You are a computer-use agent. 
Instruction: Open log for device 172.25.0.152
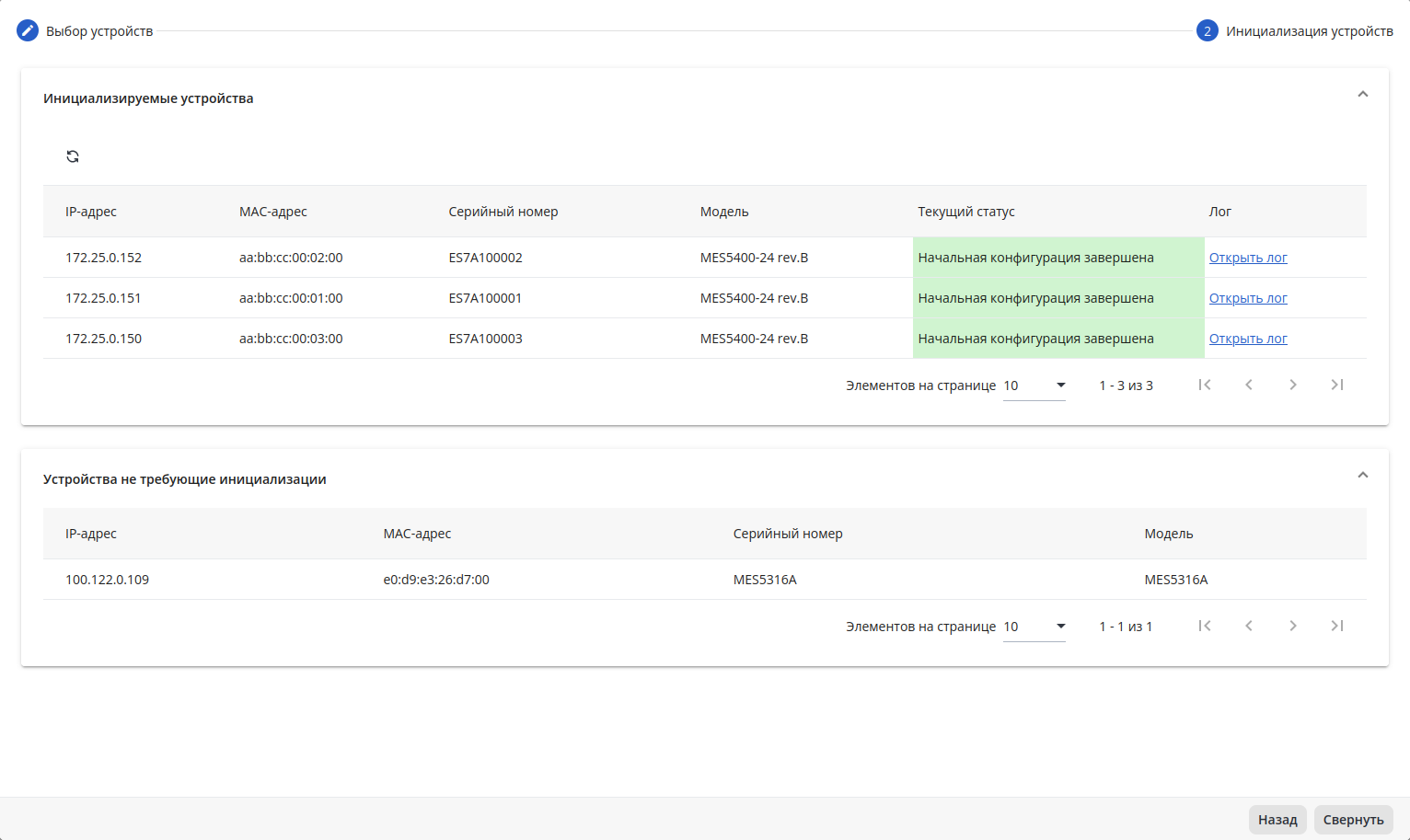click(1248, 258)
